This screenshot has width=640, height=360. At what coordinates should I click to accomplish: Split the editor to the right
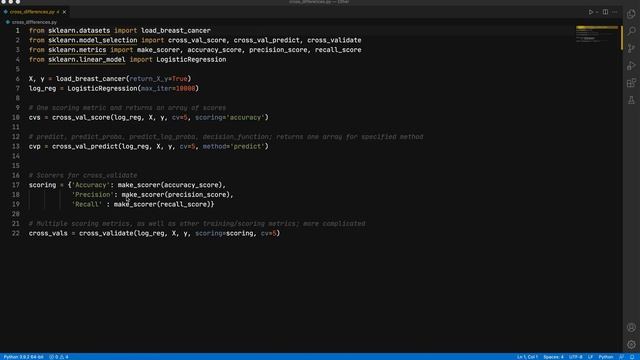point(605,12)
